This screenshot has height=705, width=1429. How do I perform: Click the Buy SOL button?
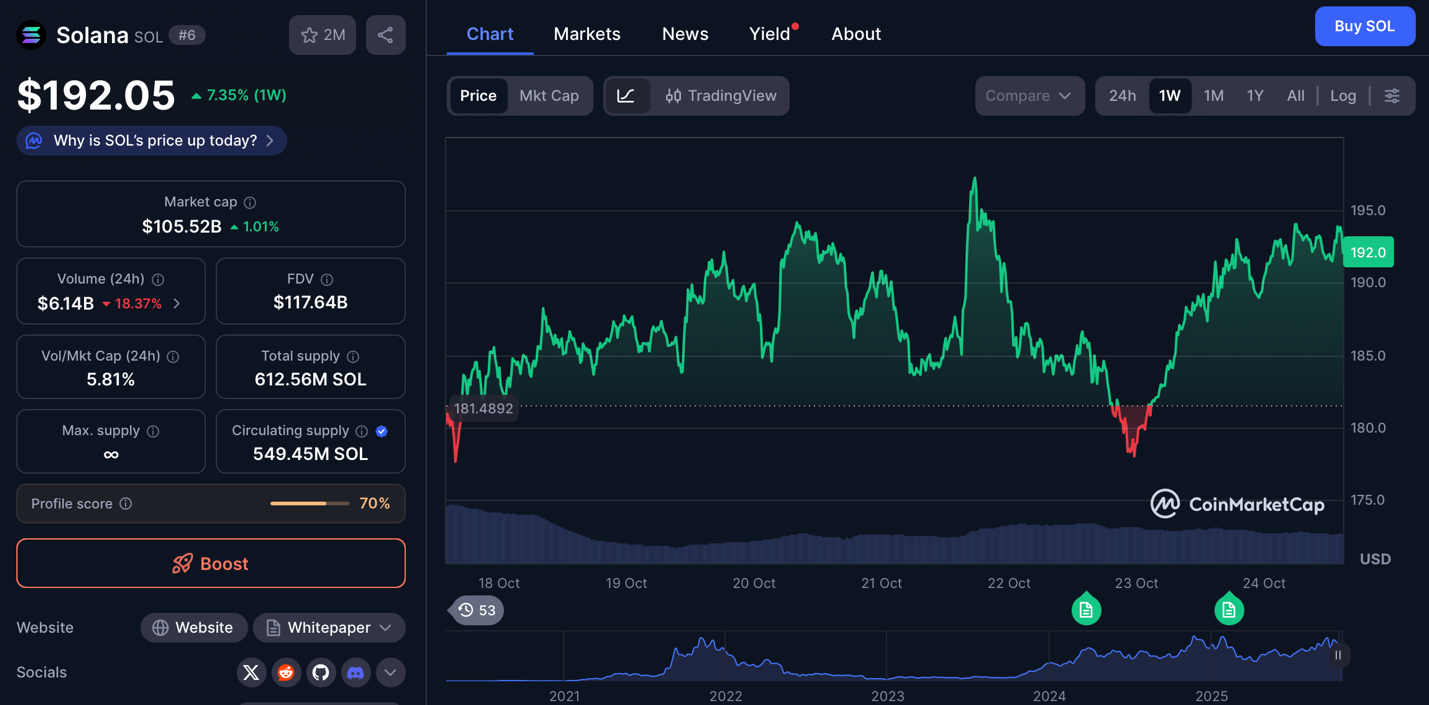[x=1364, y=27]
